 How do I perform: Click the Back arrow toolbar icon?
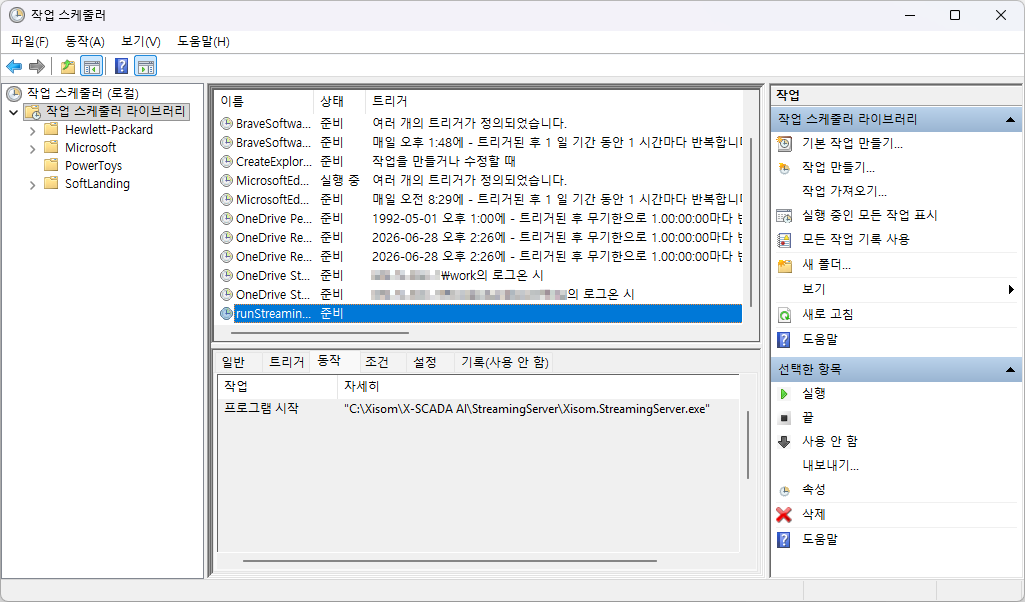coord(14,66)
